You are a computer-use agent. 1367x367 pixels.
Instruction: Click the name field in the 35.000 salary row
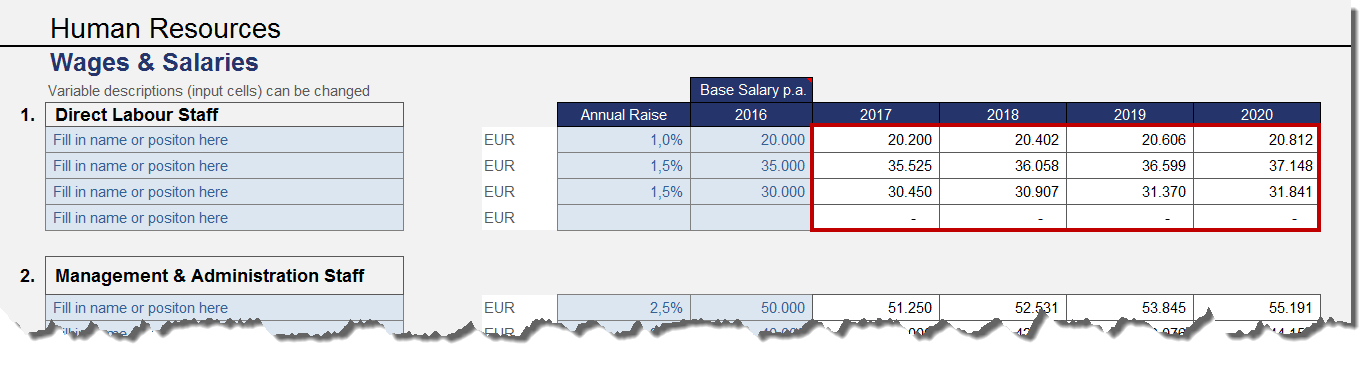click(224, 166)
